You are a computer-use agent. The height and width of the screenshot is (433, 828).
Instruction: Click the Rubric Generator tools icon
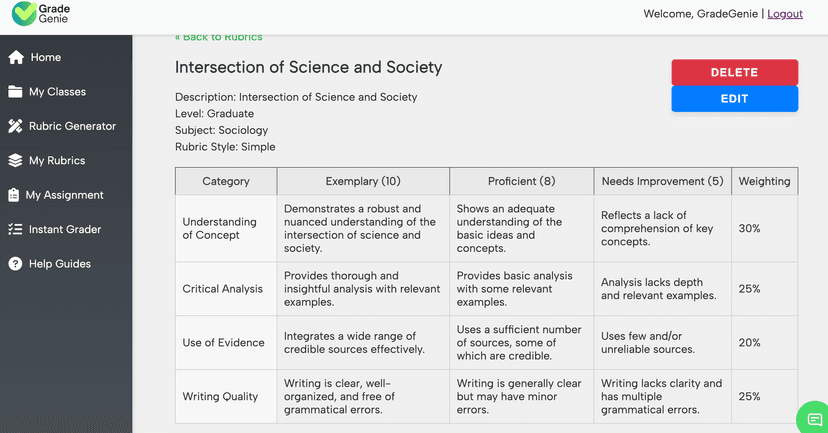[16, 126]
